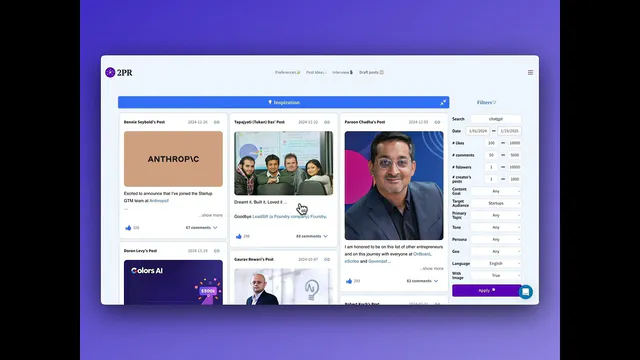Click the purple Apply filters button
The image size is (640, 360).
[487, 291]
